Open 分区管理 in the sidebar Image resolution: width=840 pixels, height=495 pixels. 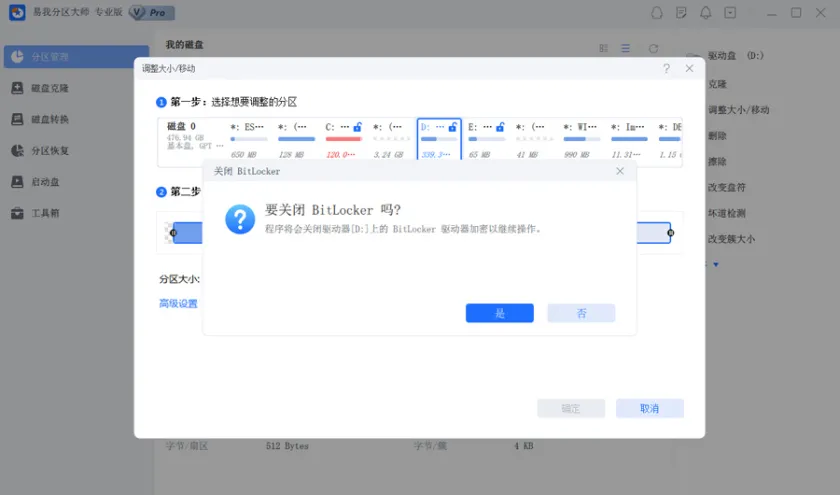tap(77, 57)
